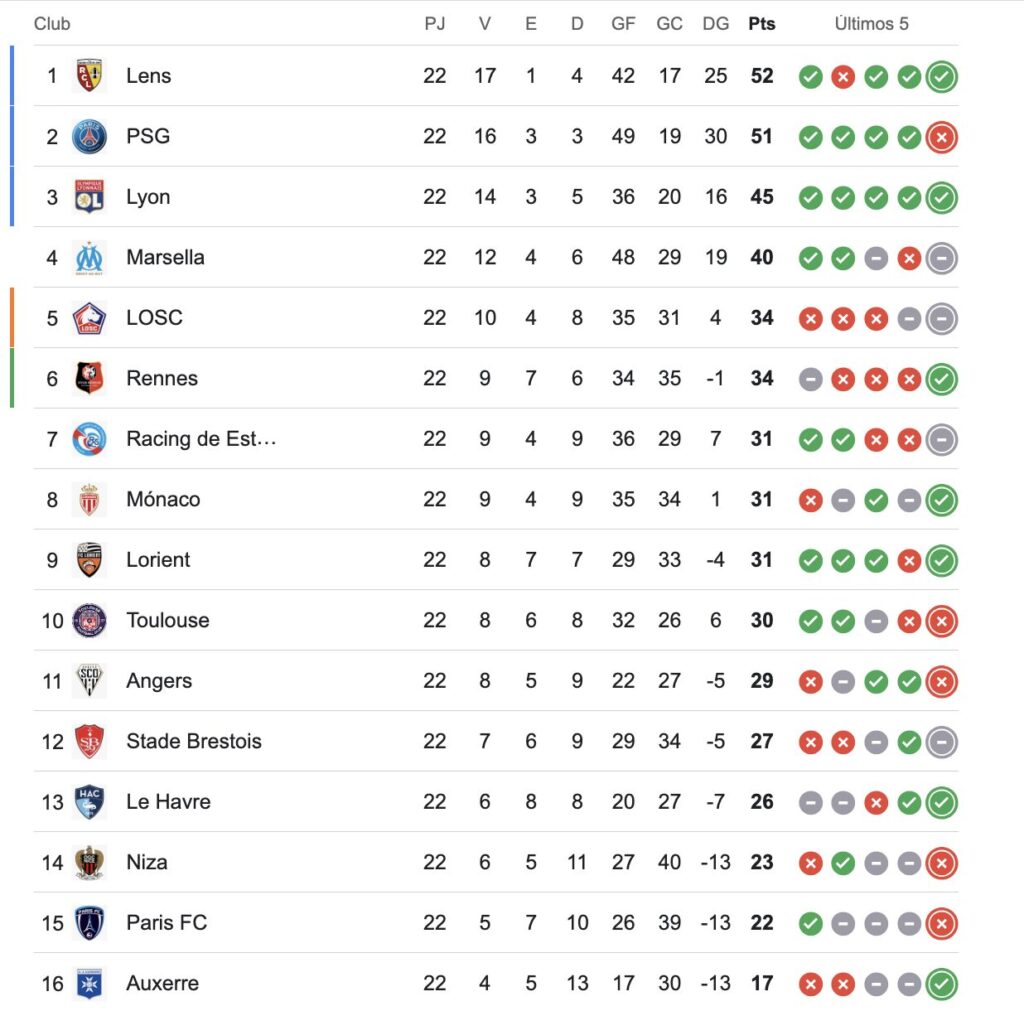
Task: Open the Stade Brestois team link
Action: [x=193, y=741]
